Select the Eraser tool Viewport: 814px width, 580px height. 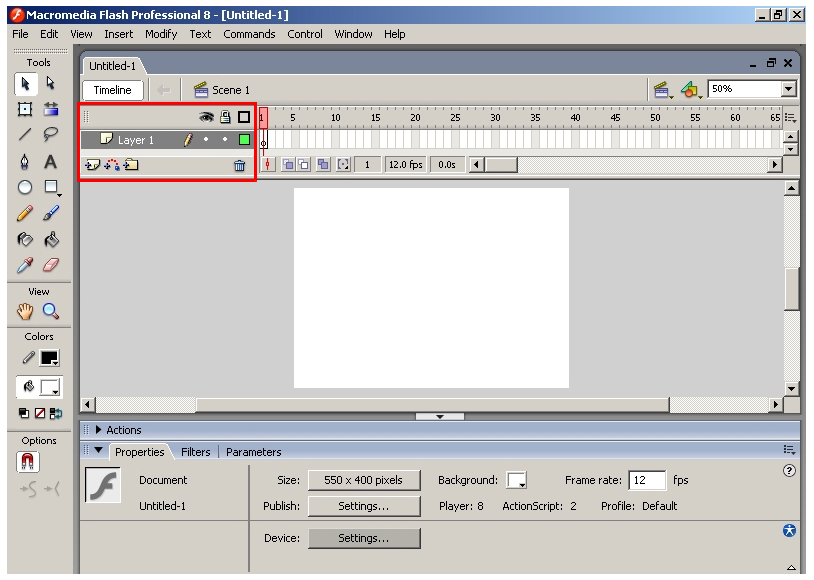pos(51,265)
